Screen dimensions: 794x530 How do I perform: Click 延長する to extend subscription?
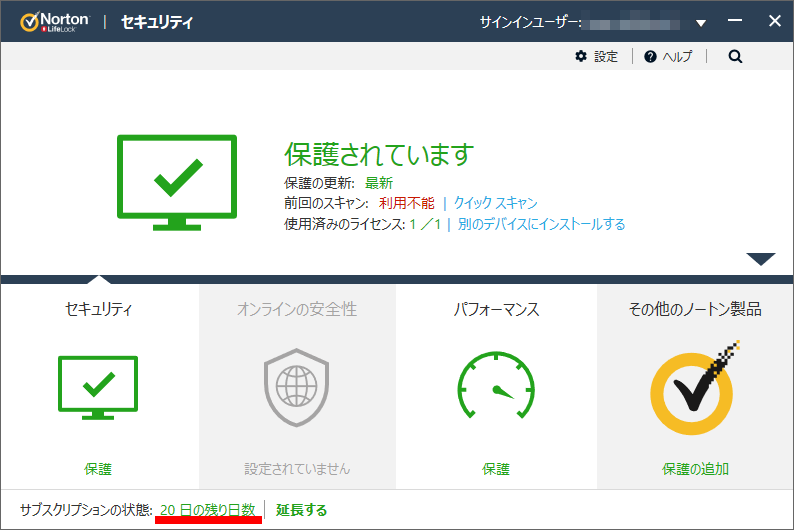301,510
